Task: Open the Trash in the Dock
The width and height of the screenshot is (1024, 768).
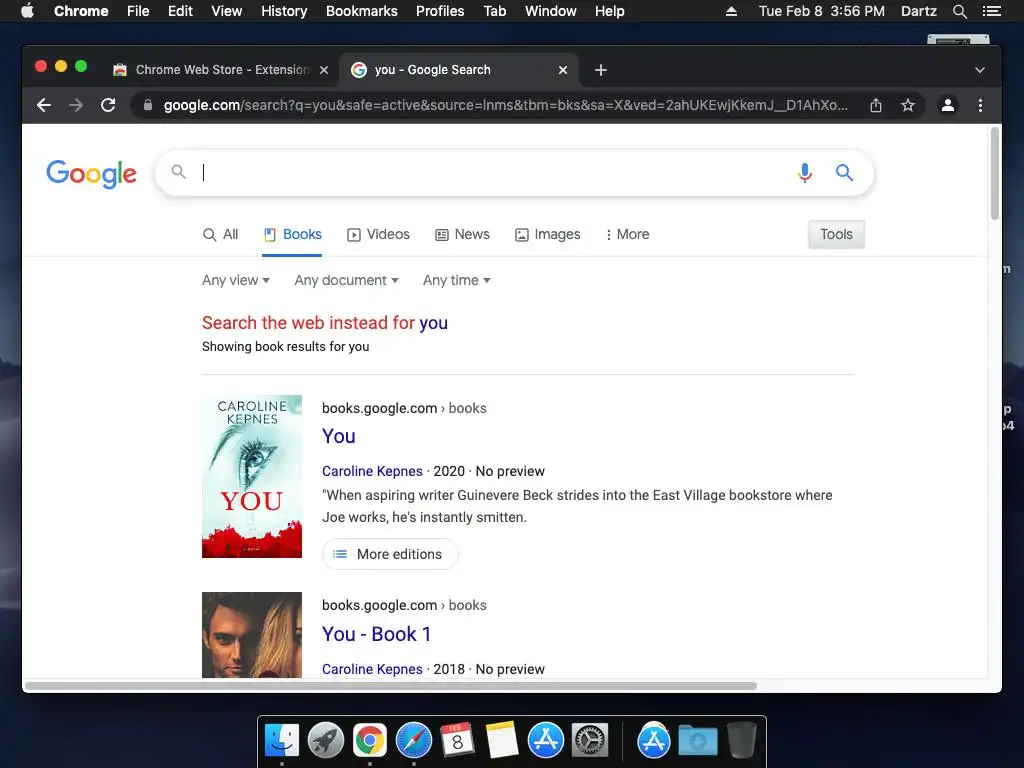Action: pos(741,741)
